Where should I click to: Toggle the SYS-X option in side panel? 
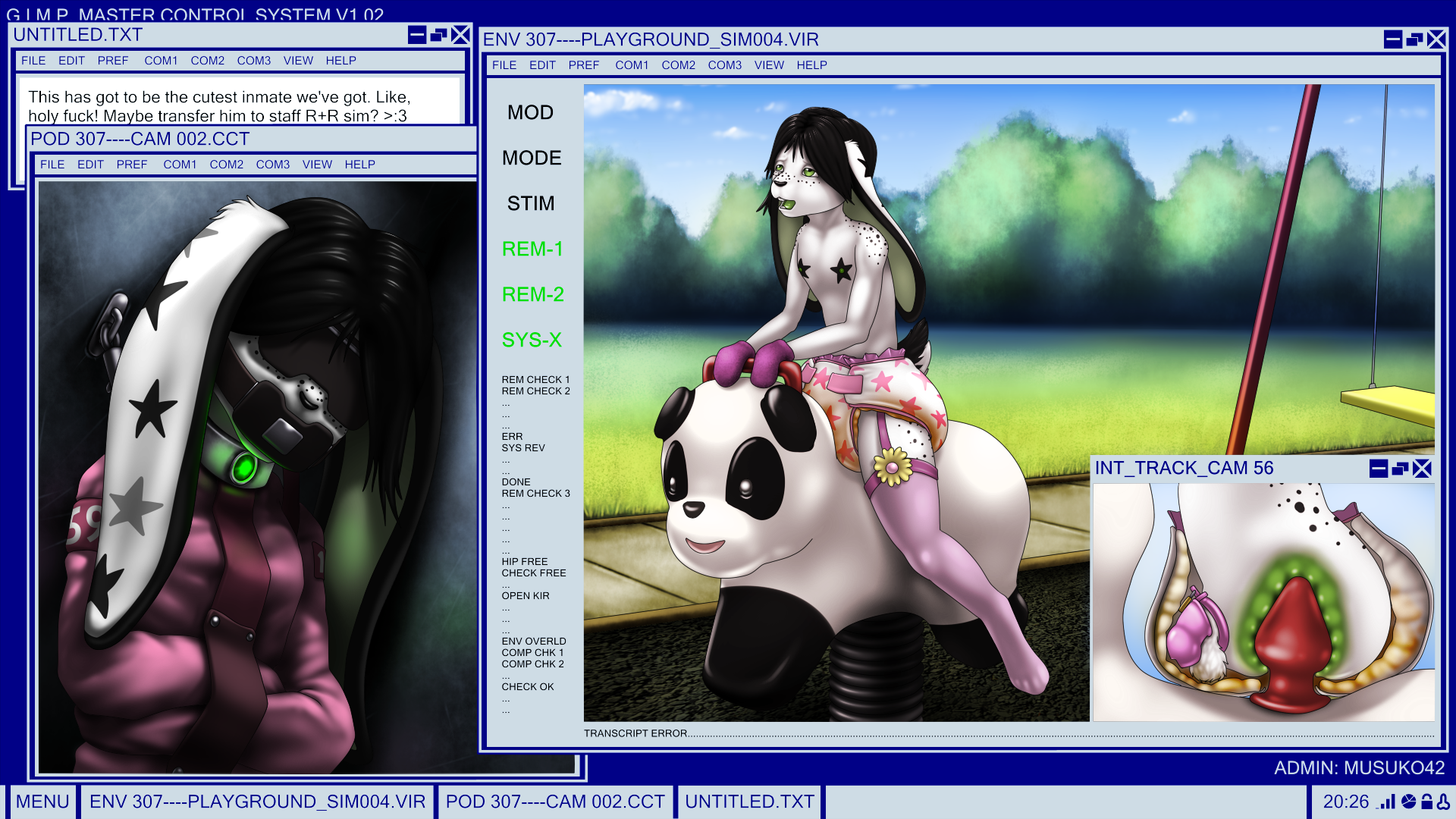(x=532, y=340)
